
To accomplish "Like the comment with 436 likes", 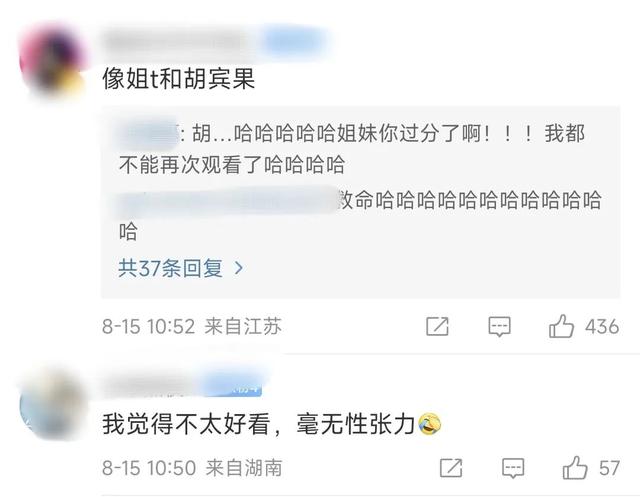I will (x=561, y=326).
